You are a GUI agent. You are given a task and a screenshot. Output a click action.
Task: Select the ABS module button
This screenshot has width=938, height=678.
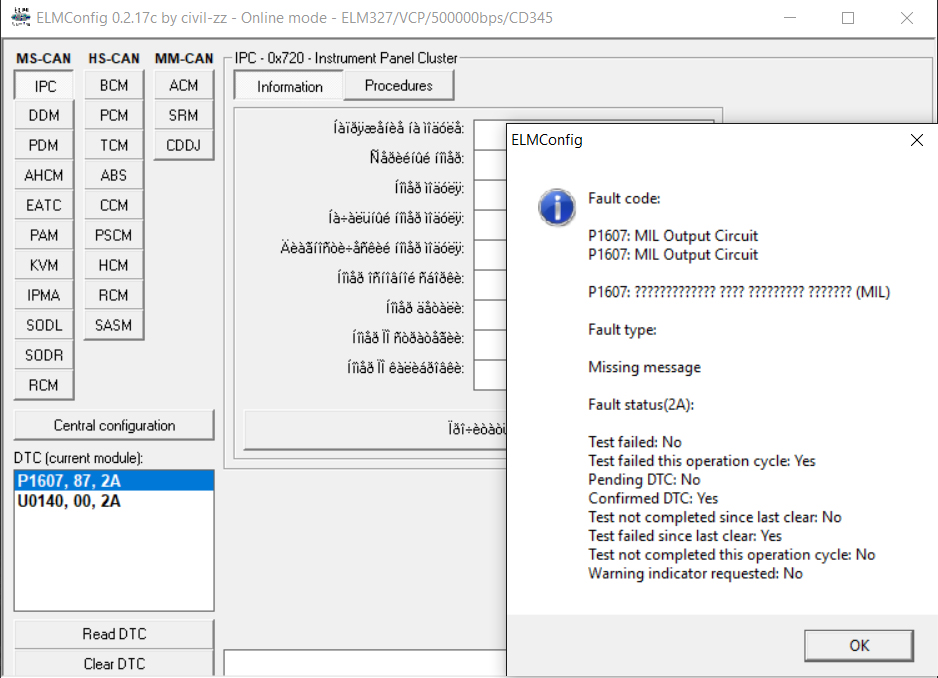tap(114, 175)
